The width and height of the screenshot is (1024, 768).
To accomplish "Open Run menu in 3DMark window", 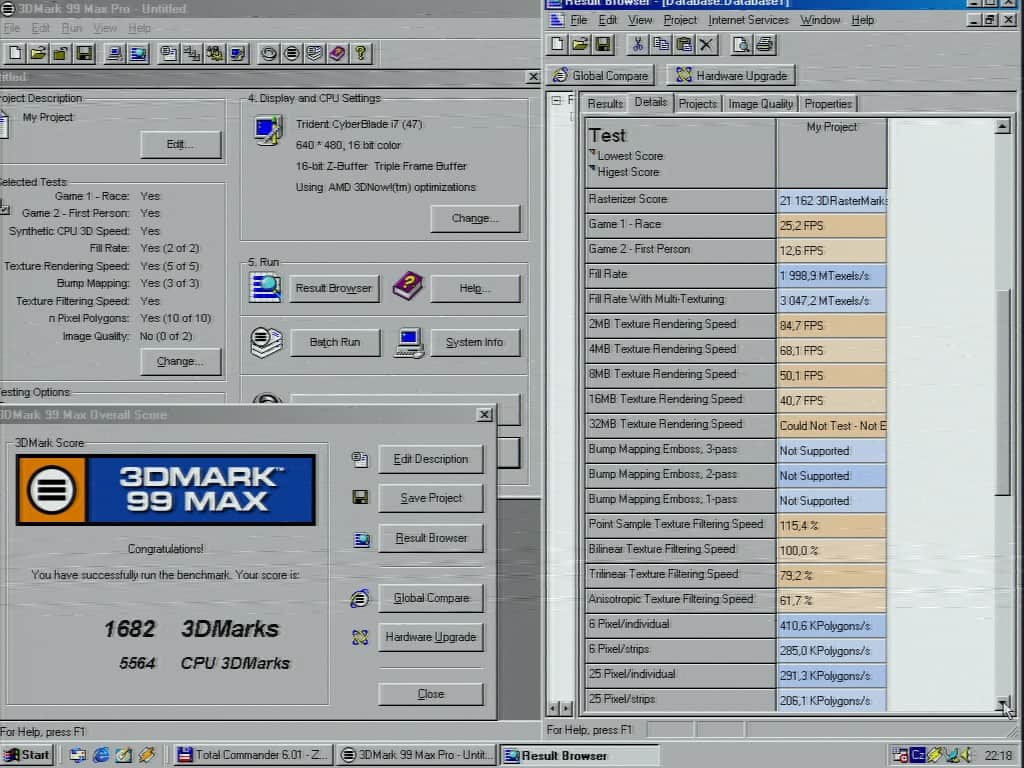I will pyautogui.click(x=72, y=28).
